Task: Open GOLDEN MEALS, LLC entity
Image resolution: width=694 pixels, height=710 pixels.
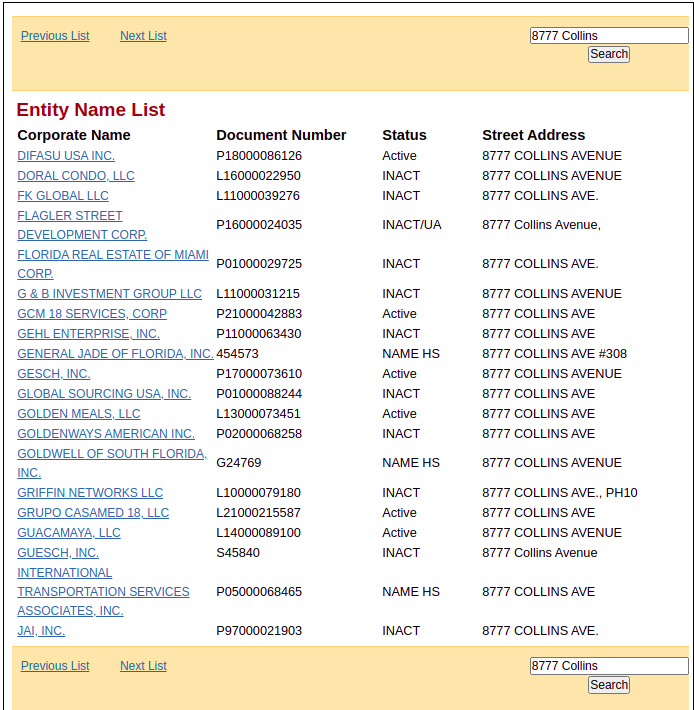Action: coord(79,413)
